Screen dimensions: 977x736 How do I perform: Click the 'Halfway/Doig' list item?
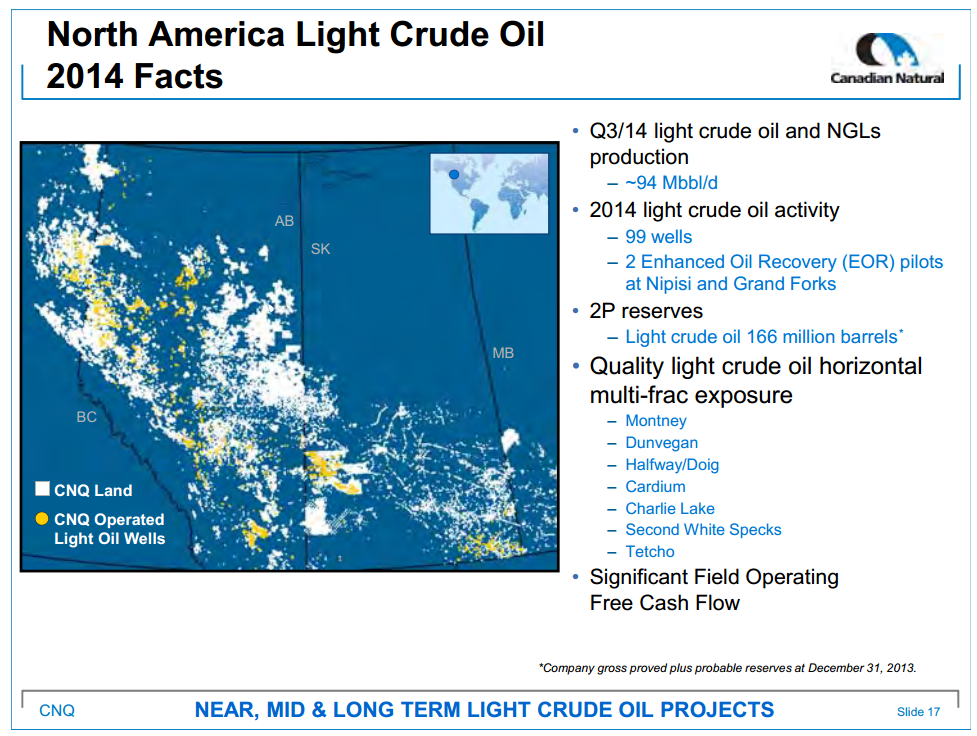[x=672, y=464]
